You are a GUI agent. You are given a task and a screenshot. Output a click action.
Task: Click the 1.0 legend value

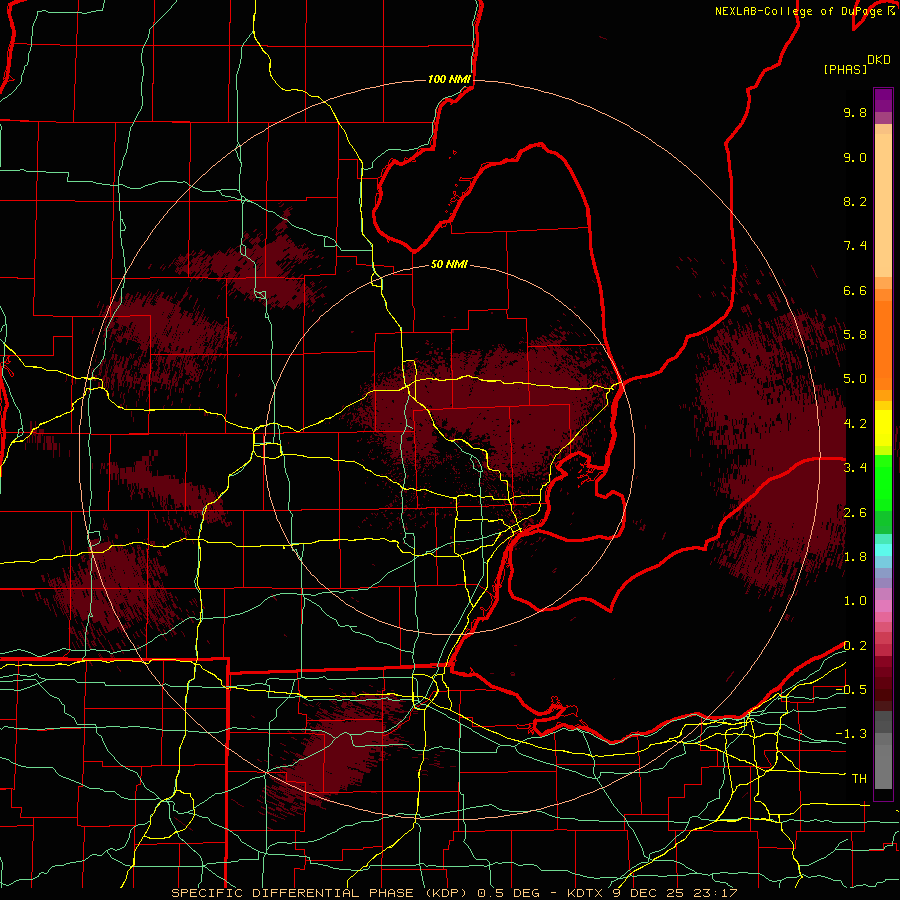click(x=855, y=601)
